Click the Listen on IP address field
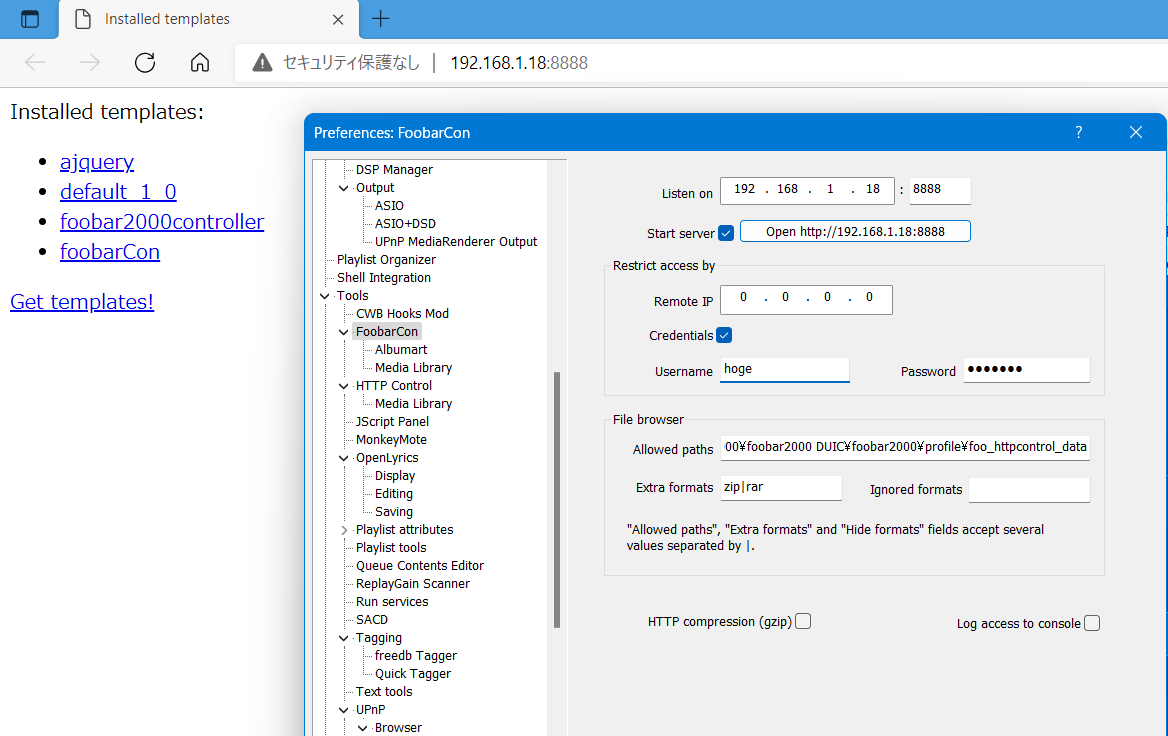 [807, 190]
